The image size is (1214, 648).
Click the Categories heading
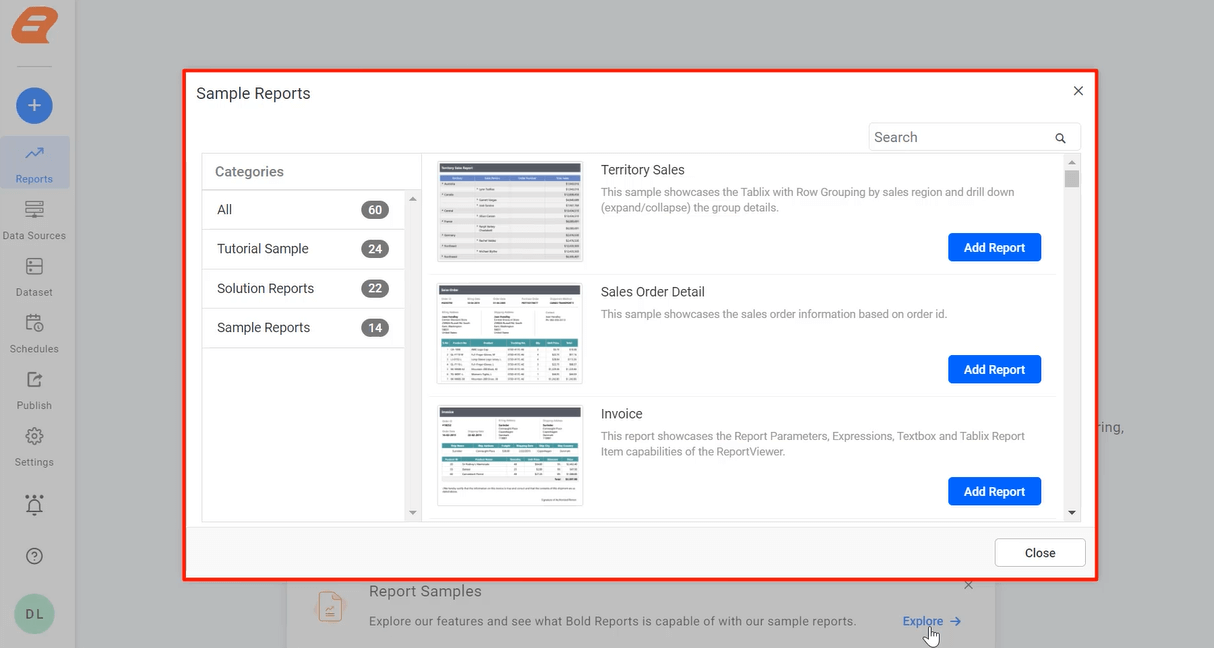tap(249, 172)
